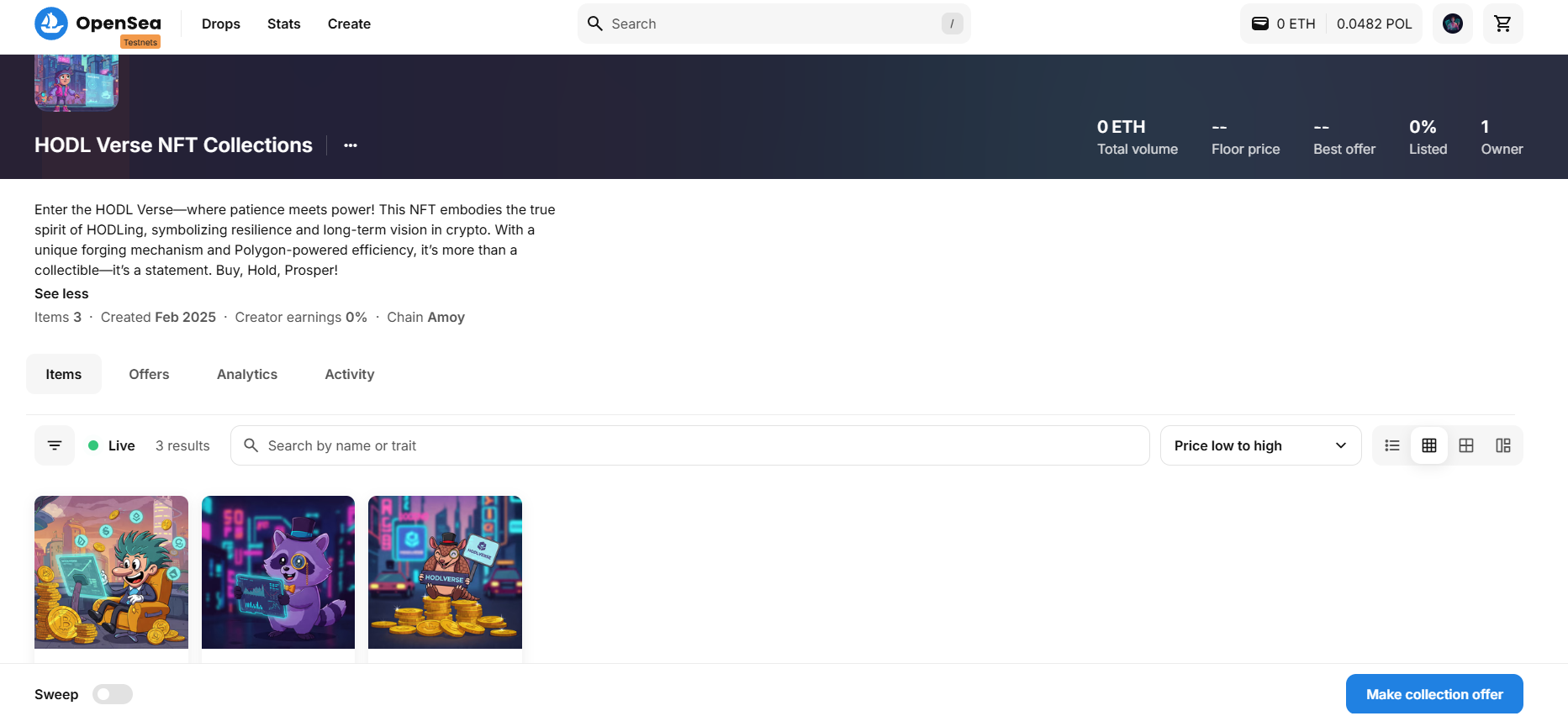Image resolution: width=1568 pixels, height=716 pixels.
Task: Open the Drops page link
Action: 221,24
